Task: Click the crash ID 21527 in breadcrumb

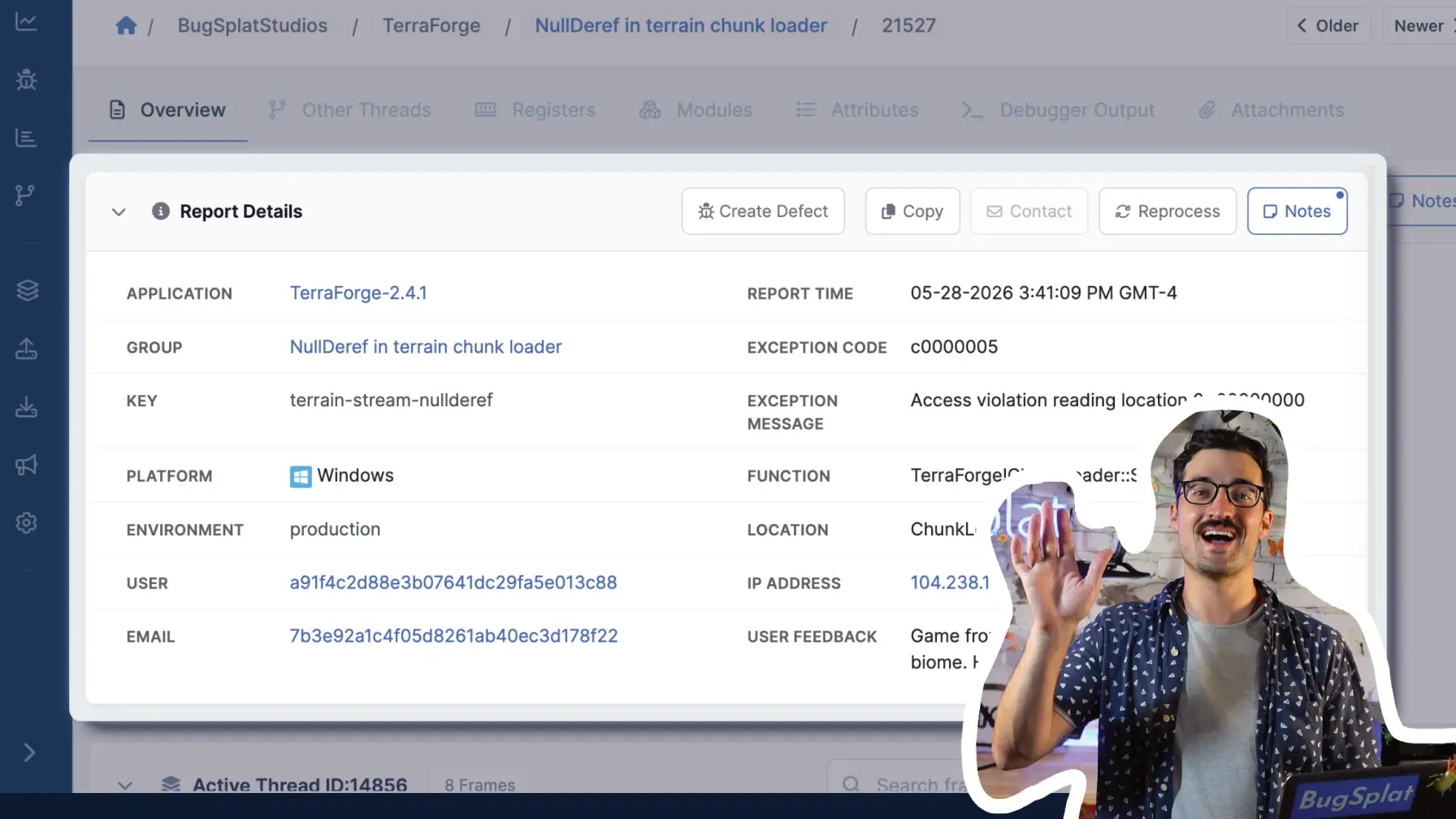Action: (908, 26)
